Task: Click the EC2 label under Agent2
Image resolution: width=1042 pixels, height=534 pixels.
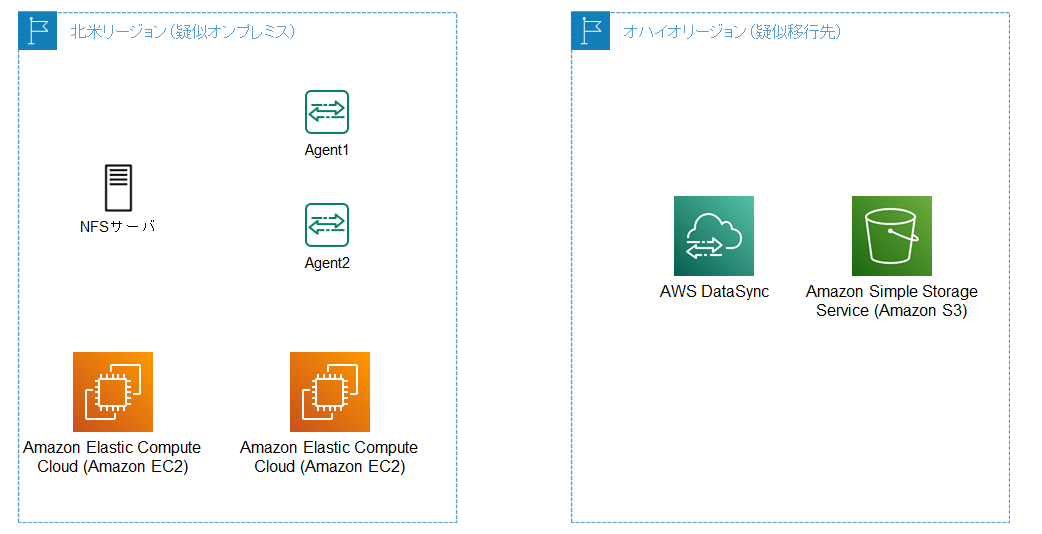Action: coord(329,457)
